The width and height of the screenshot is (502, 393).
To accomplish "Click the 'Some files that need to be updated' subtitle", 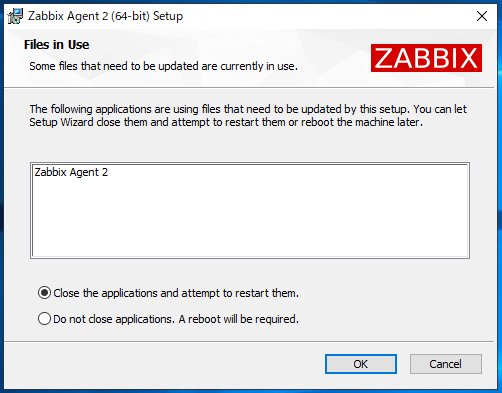I will [x=163, y=66].
